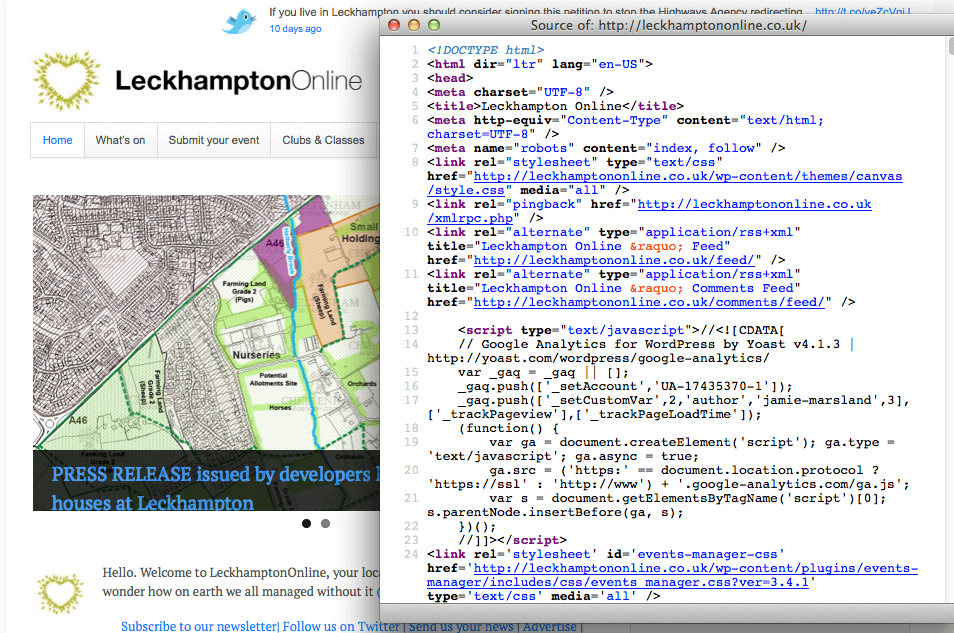Click Follow us on Twitter link
The height and width of the screenshot is (633, 954).
[341, 626]
